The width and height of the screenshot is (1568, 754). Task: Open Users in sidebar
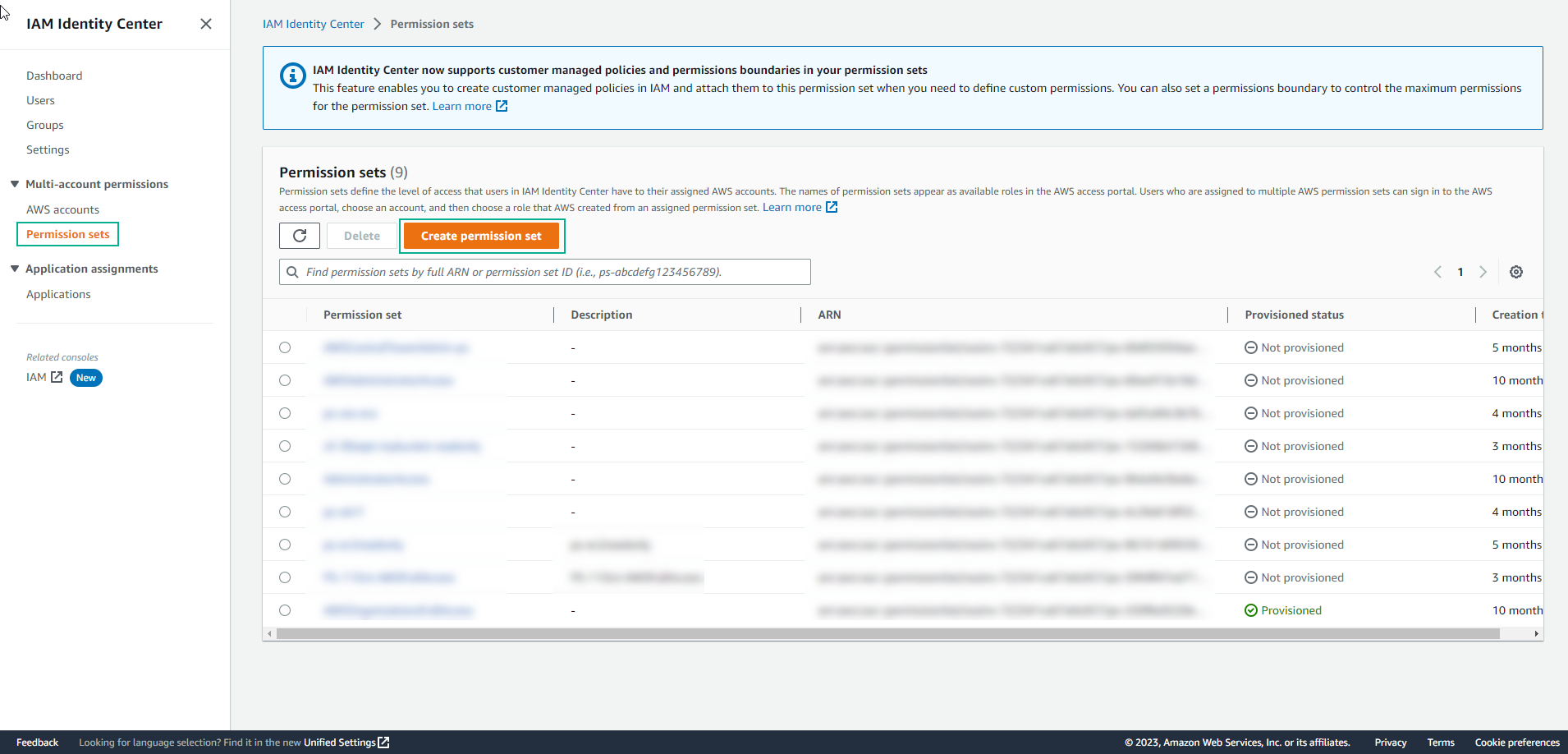click(40, 100)
